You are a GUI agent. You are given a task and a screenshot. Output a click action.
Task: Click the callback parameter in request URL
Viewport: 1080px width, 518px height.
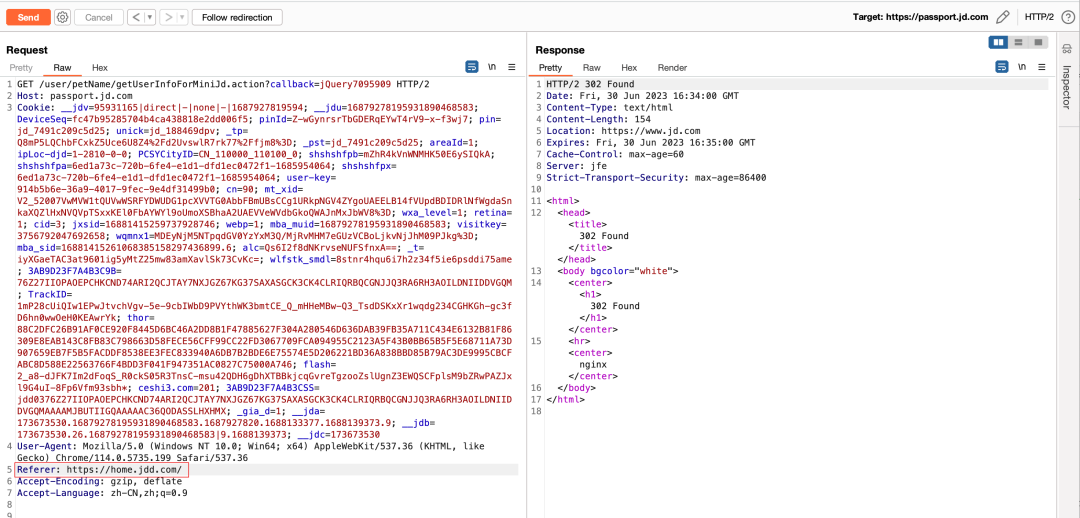click(293, 84)
